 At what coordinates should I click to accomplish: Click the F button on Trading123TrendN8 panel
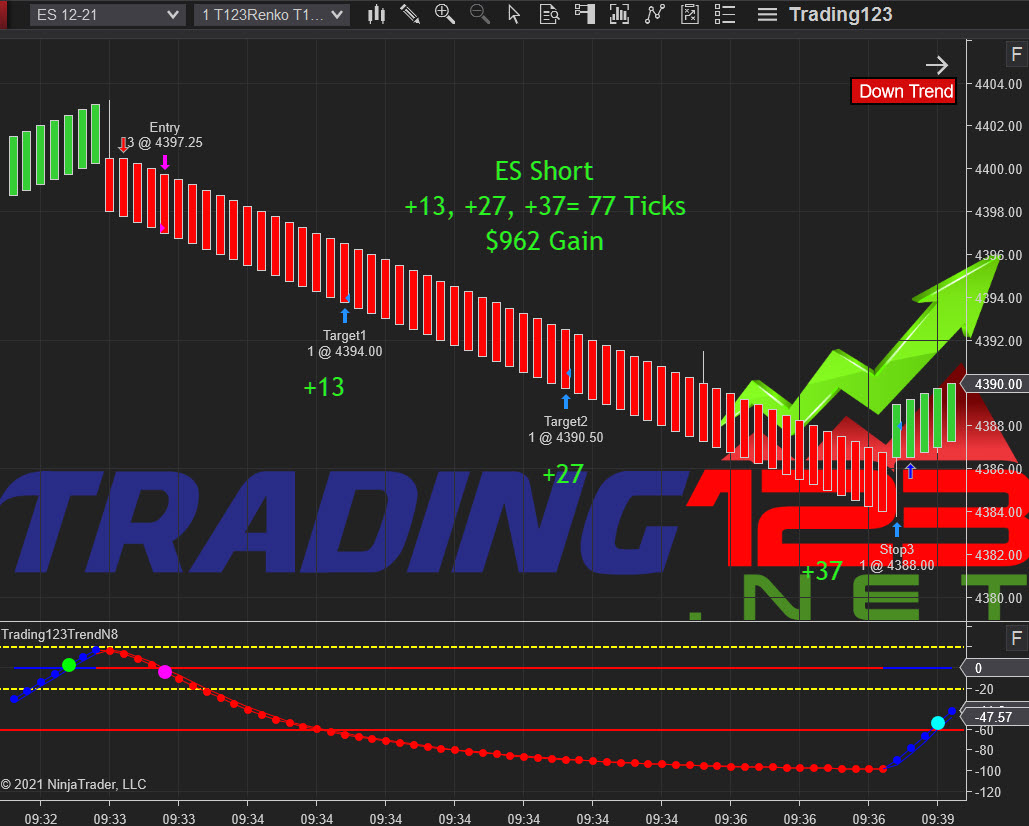[1017, 638]
